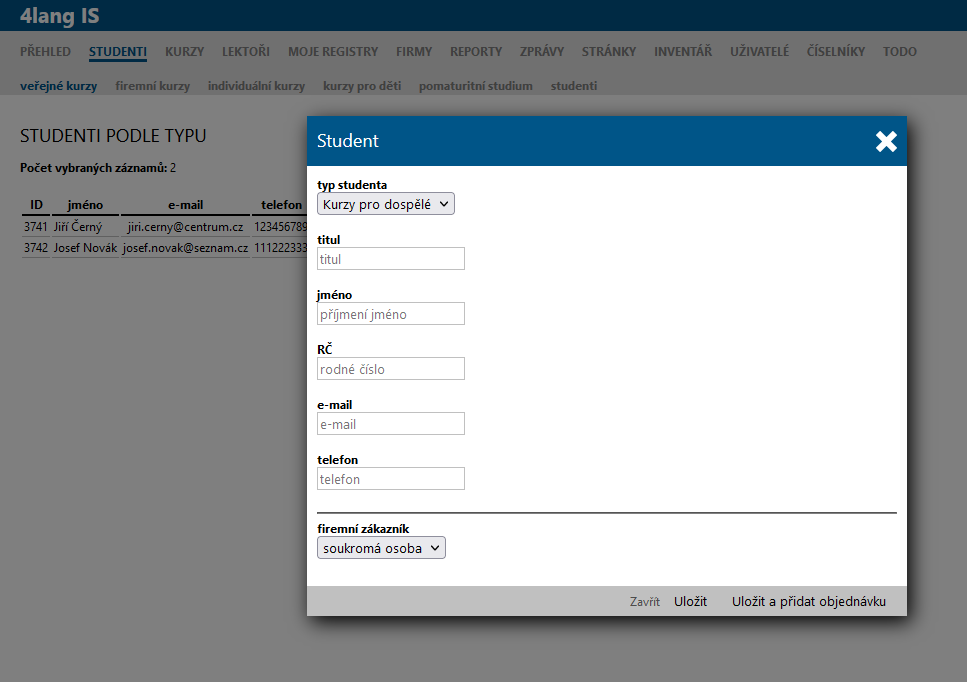Click Uložit a přidat objednávku button

pos(808,601)
